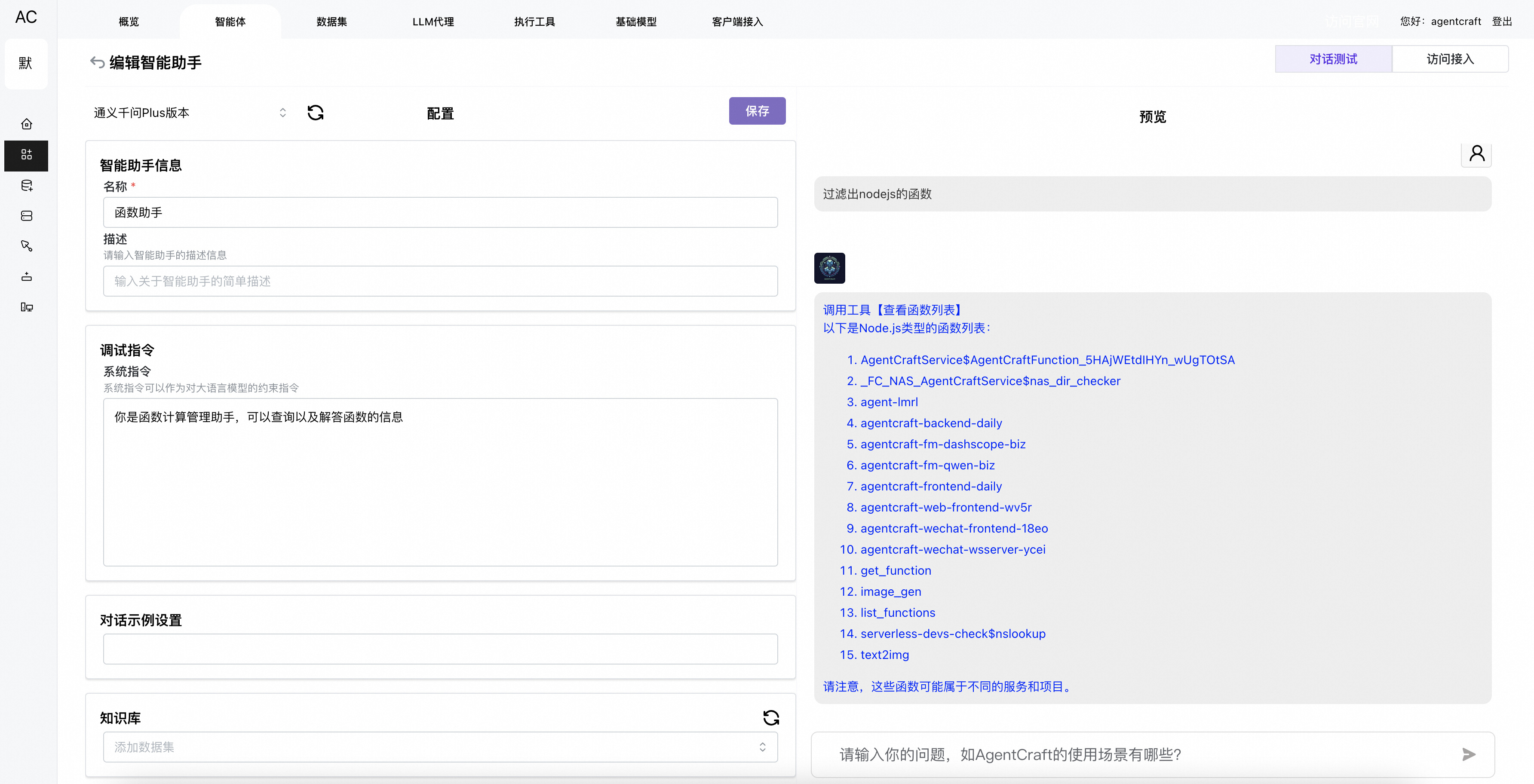
Task: Click the list item list_functions
Action: point(897,612)
